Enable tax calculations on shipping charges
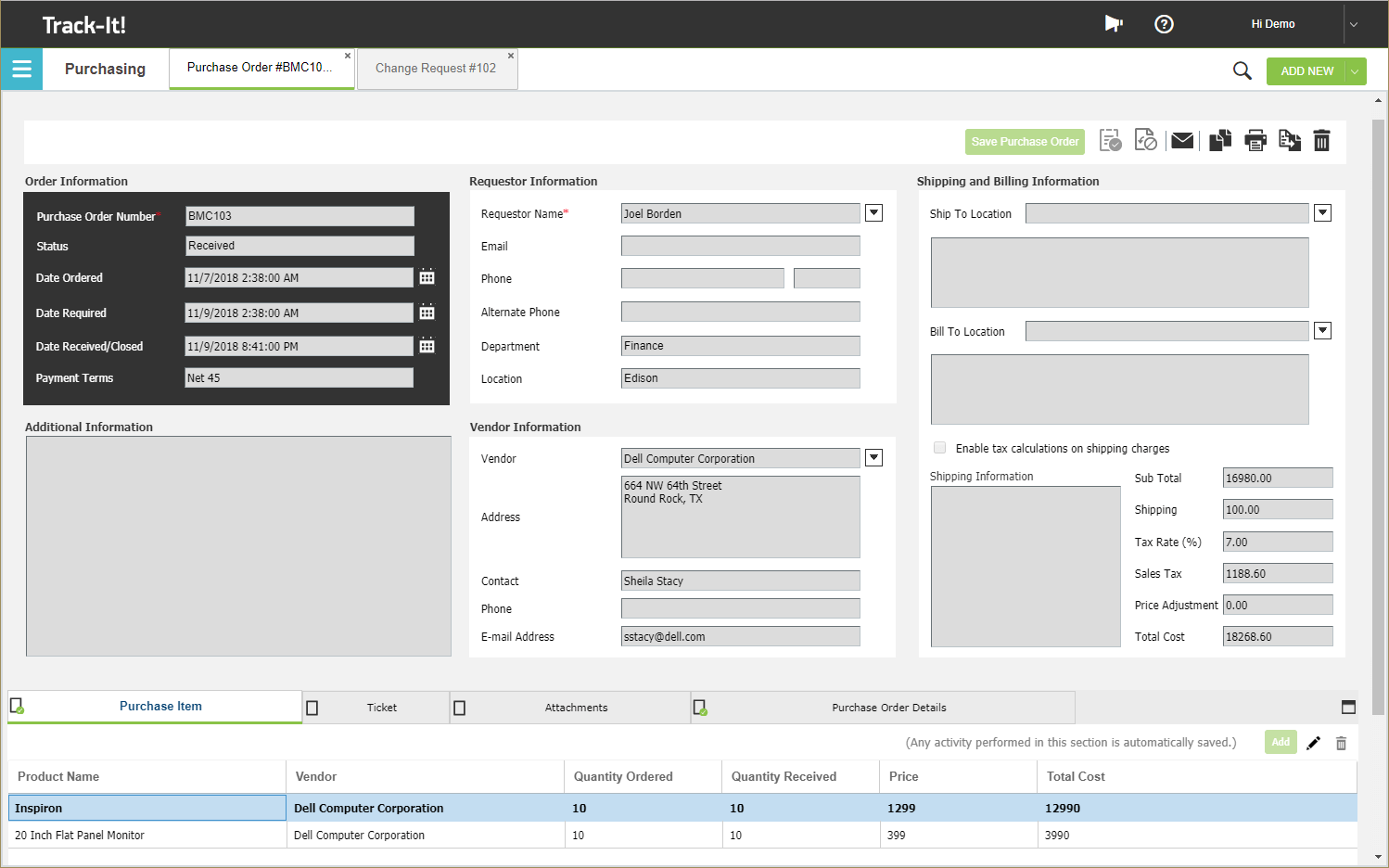Image resolution: width=1389 pixels, height=868 pixels. (x=939, y=447)
